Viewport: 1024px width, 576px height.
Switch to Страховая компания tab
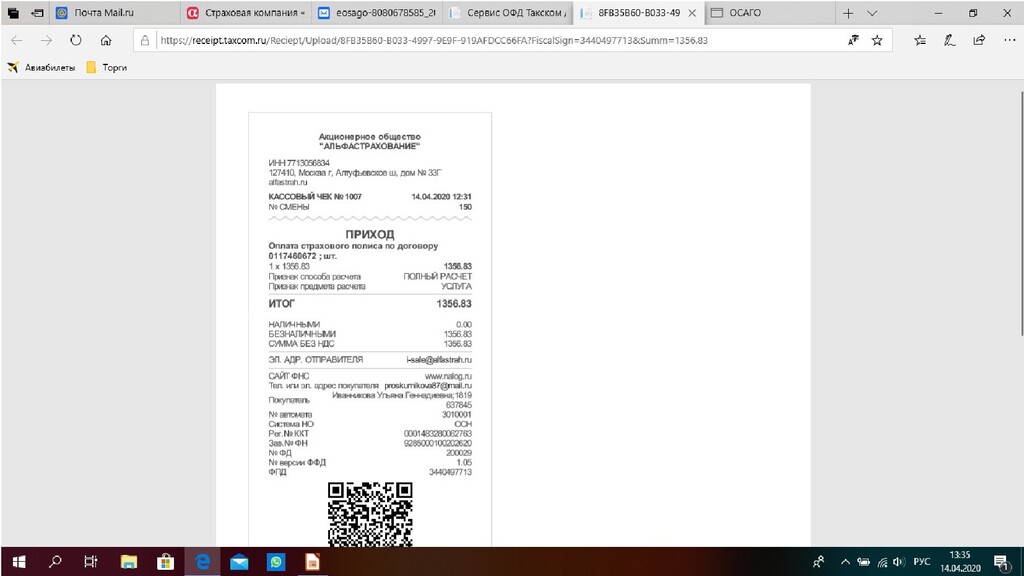point(246,12)
